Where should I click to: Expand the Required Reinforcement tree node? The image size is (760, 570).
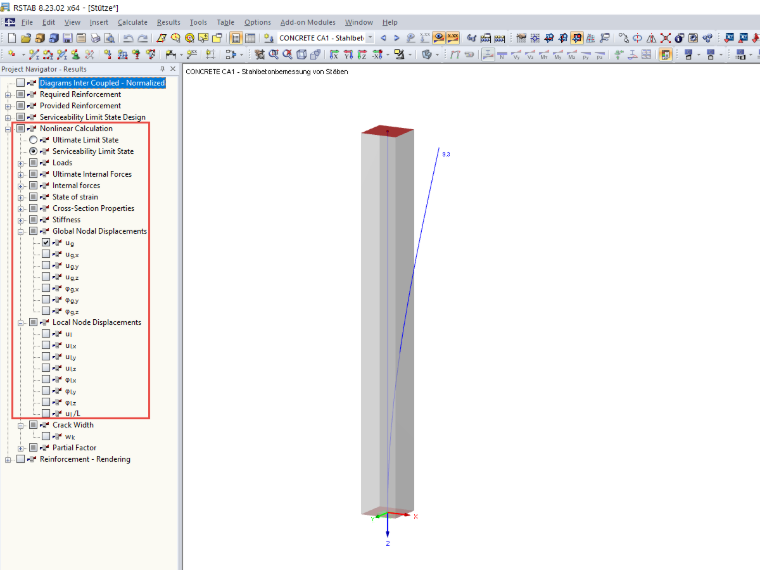[x=8, y=95]
